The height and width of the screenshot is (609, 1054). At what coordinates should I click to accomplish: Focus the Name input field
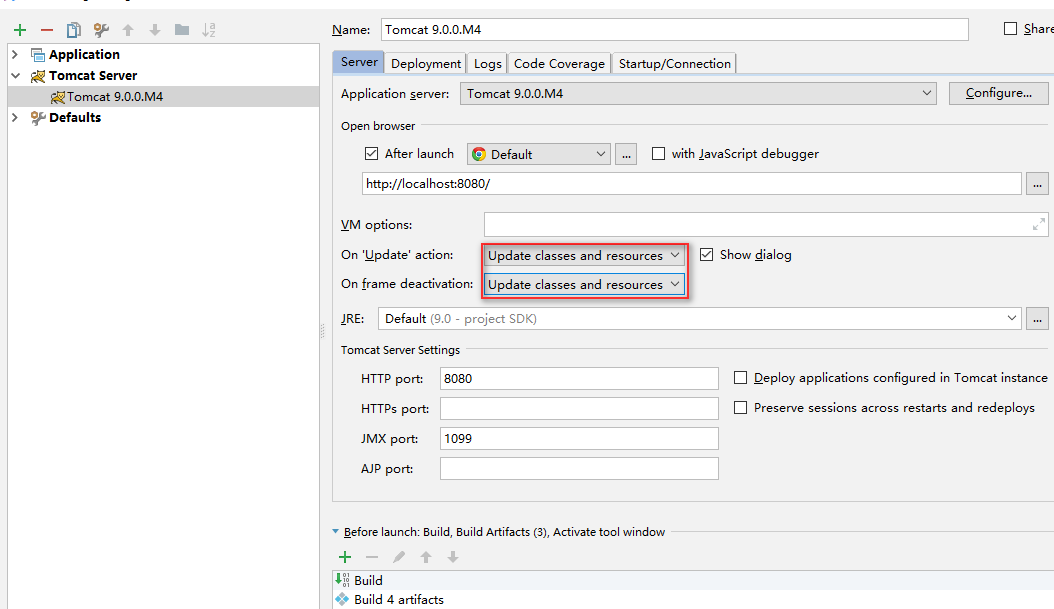pyautogui.click(x=675, y=30)
